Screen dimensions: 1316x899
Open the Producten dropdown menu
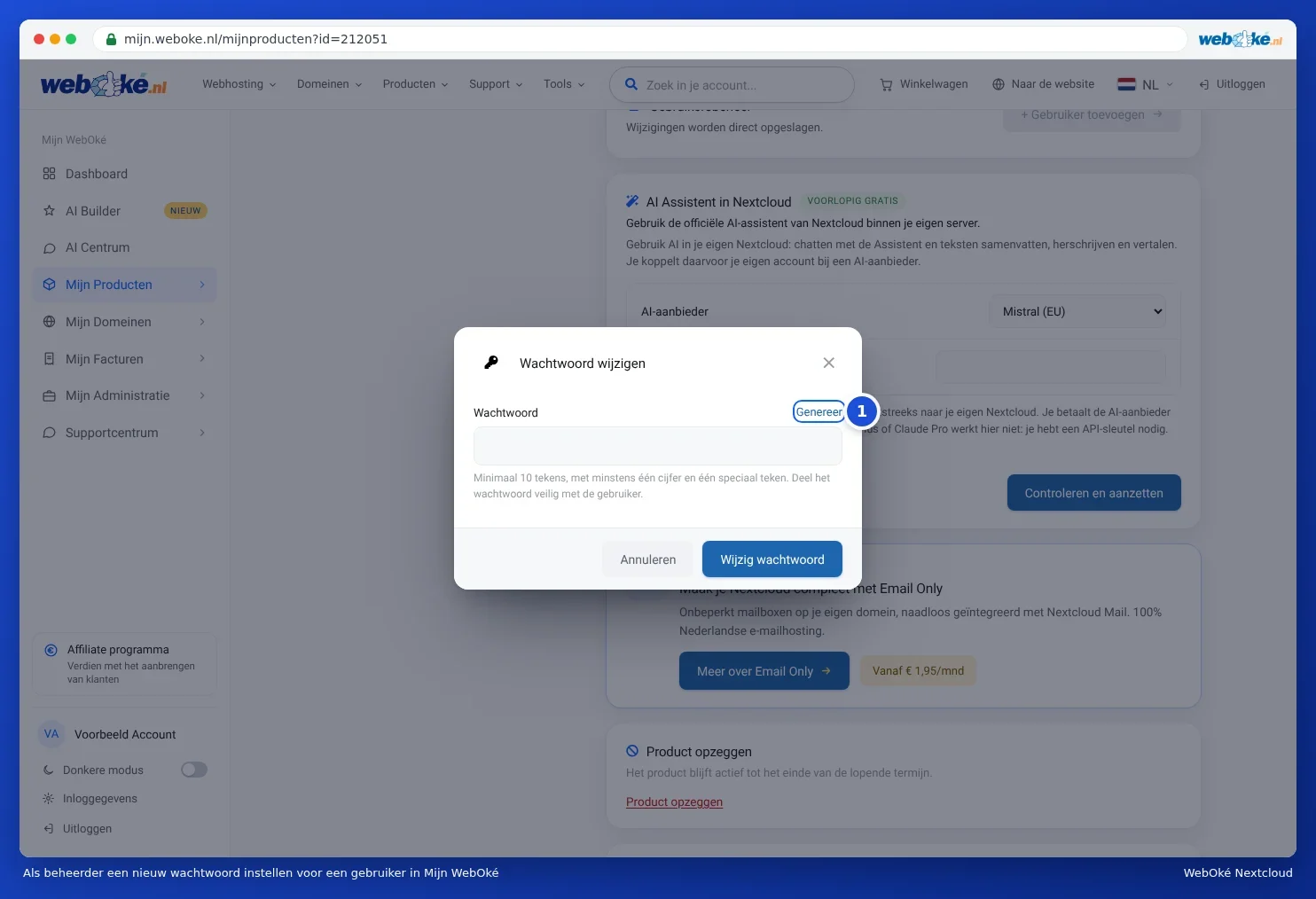point(415,84)
